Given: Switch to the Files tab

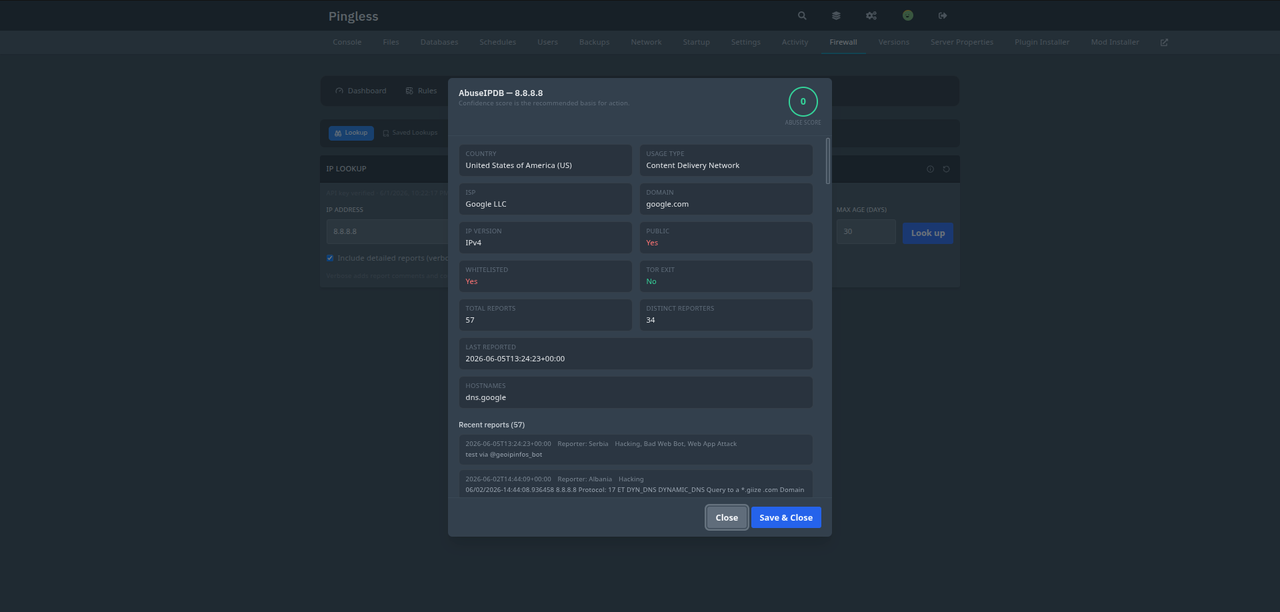Looking at the screenshot, I should [x=391, y=42].
